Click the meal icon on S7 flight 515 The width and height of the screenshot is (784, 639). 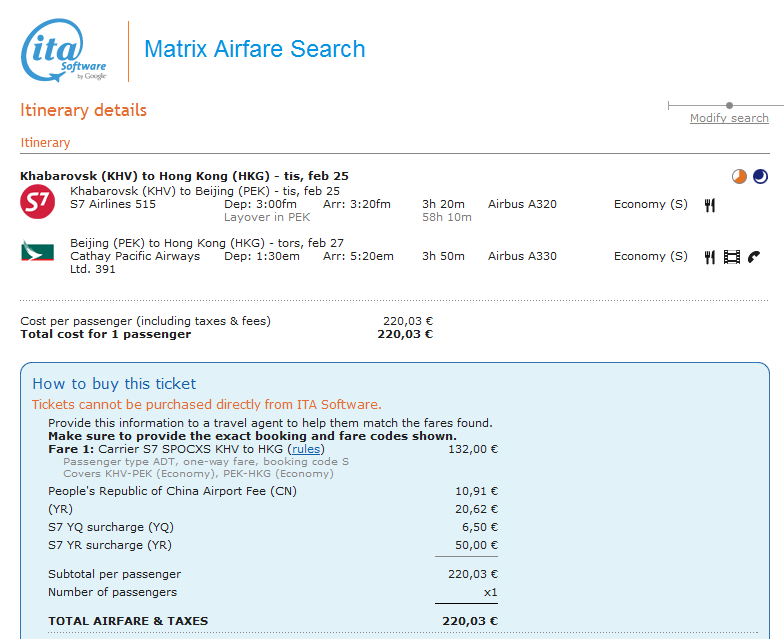[710, 205]
